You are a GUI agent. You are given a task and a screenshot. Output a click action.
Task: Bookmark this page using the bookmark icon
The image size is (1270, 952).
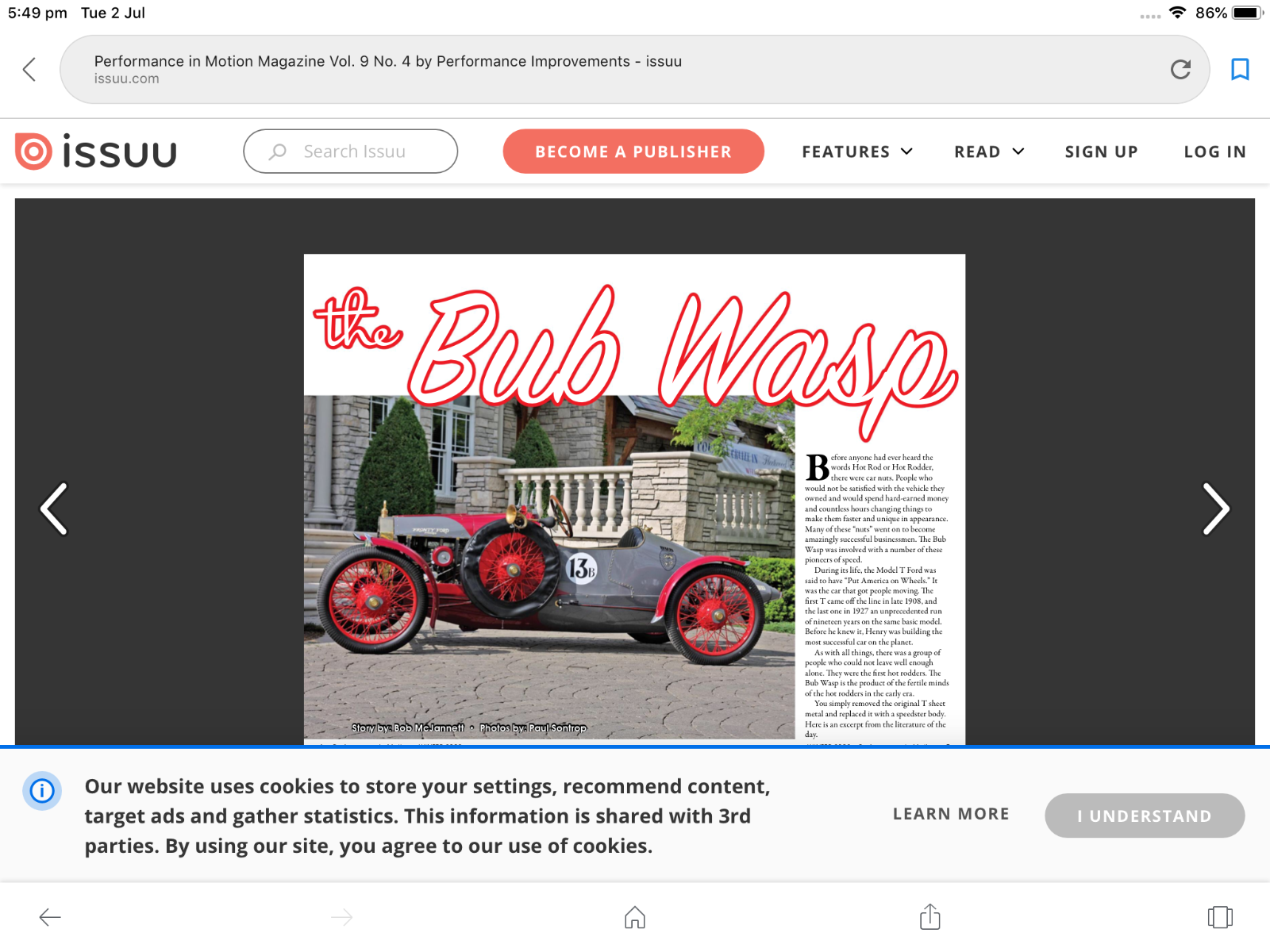1239,70
